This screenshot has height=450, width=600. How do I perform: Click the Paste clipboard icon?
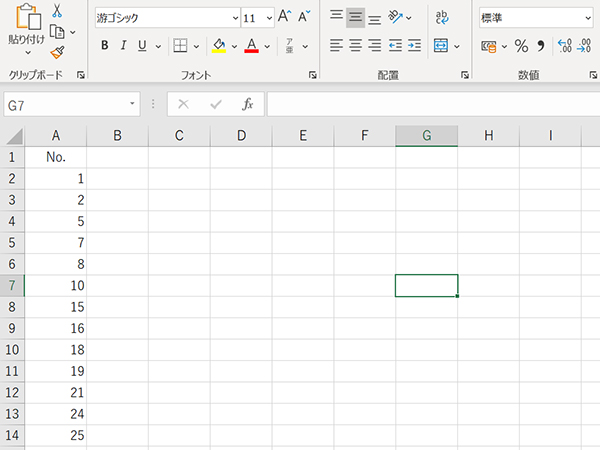coord(28,17)
